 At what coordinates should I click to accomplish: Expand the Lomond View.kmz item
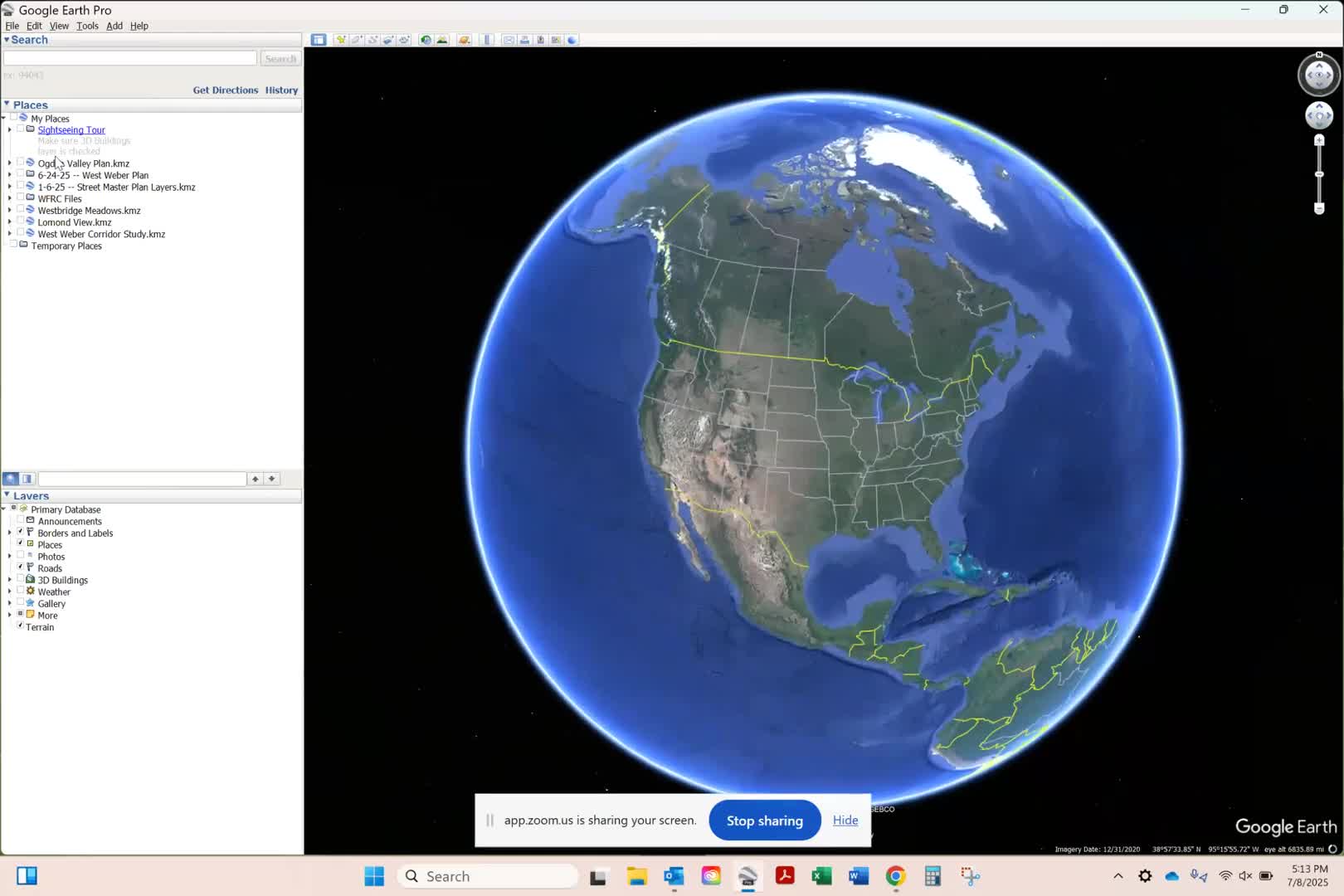[x=9, y=222]
